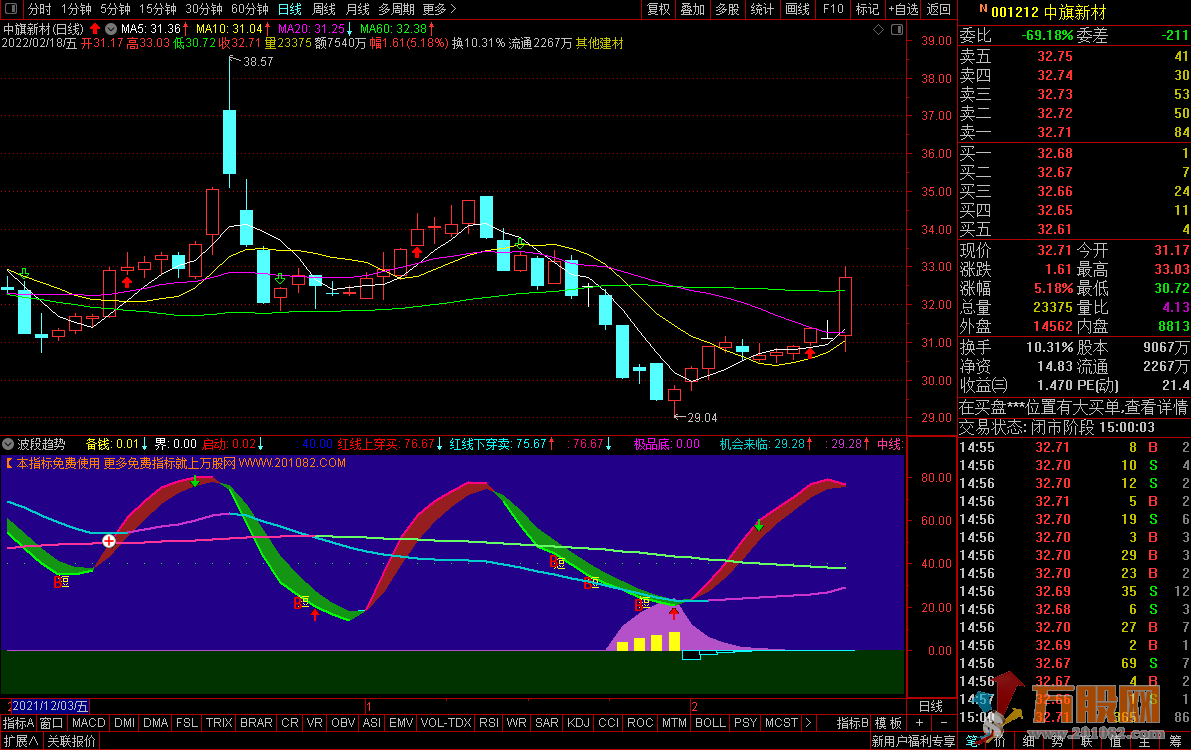The height and width of the screenshot is (750, 1191).
Task: Switch to 周线 weekly chart
Action: pyautogui.click(x=324, y=9)
